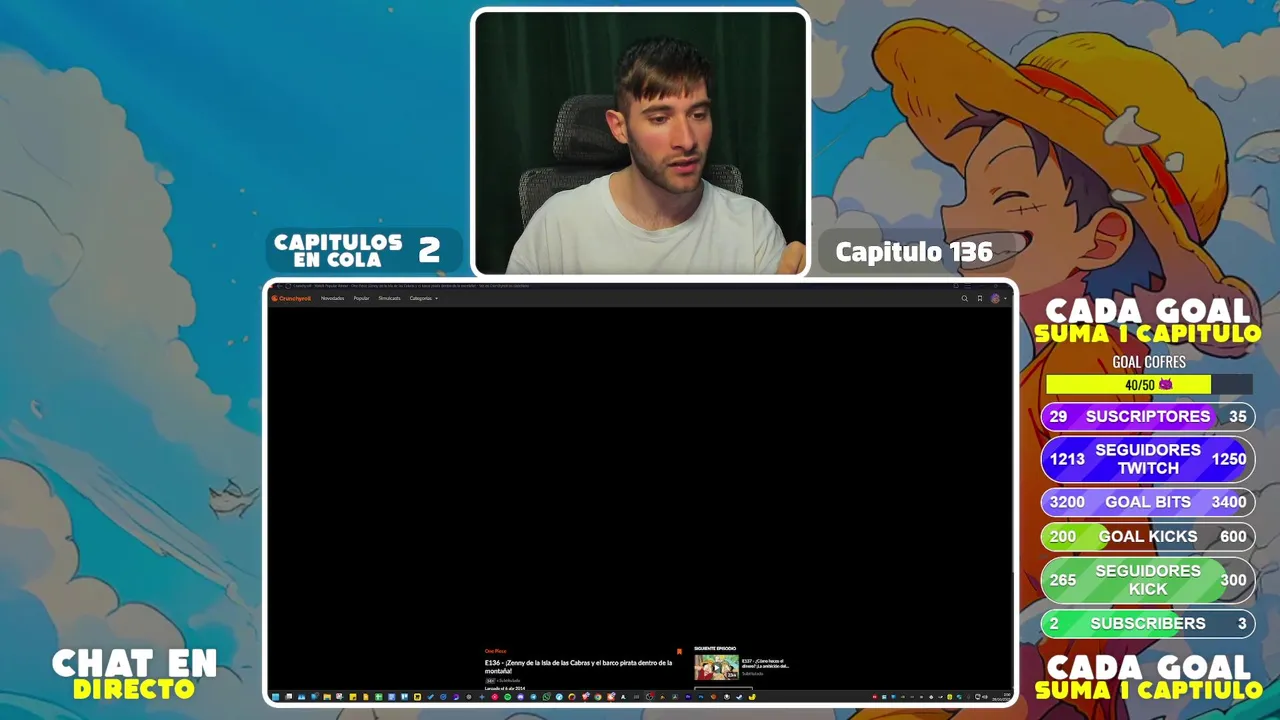Open the next episode E137 thumbnail
Screen dimensions: 1280x720
click(716, 667)
